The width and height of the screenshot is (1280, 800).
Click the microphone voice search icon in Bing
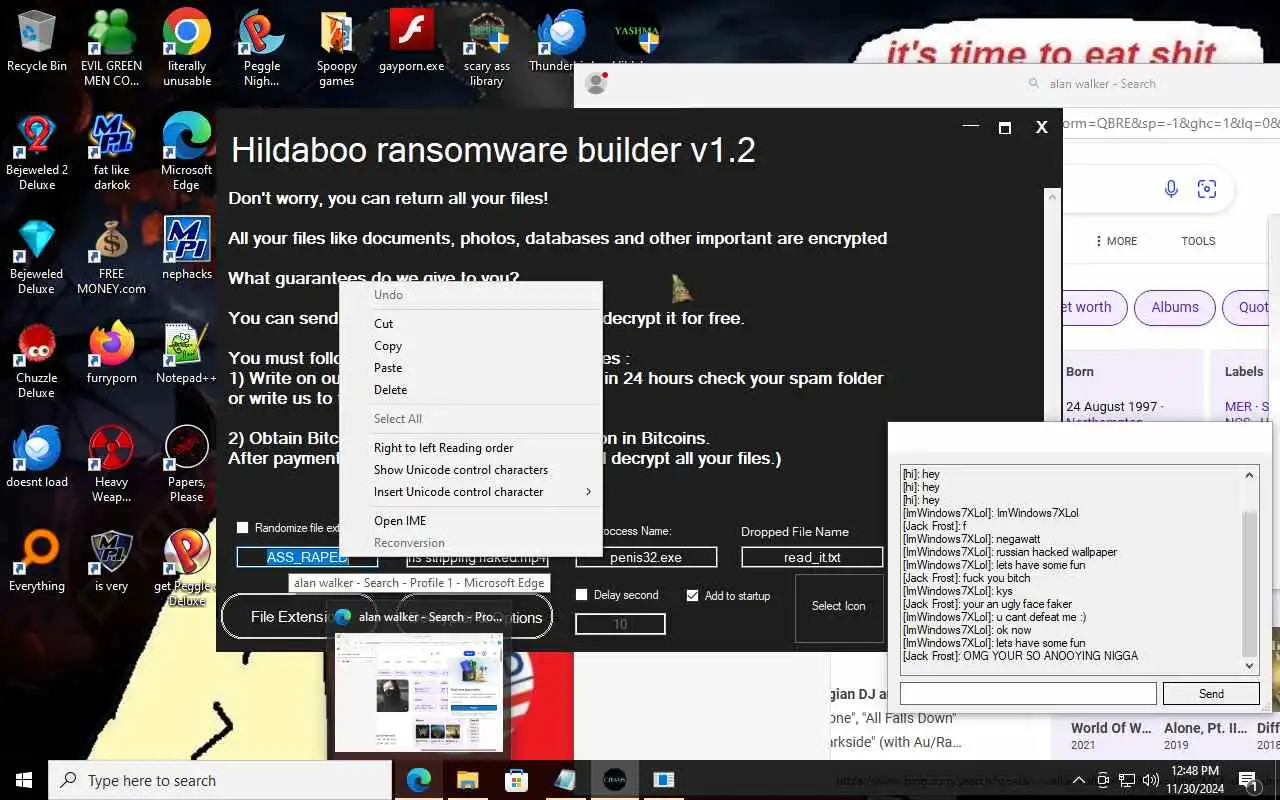coord(1171,189)
